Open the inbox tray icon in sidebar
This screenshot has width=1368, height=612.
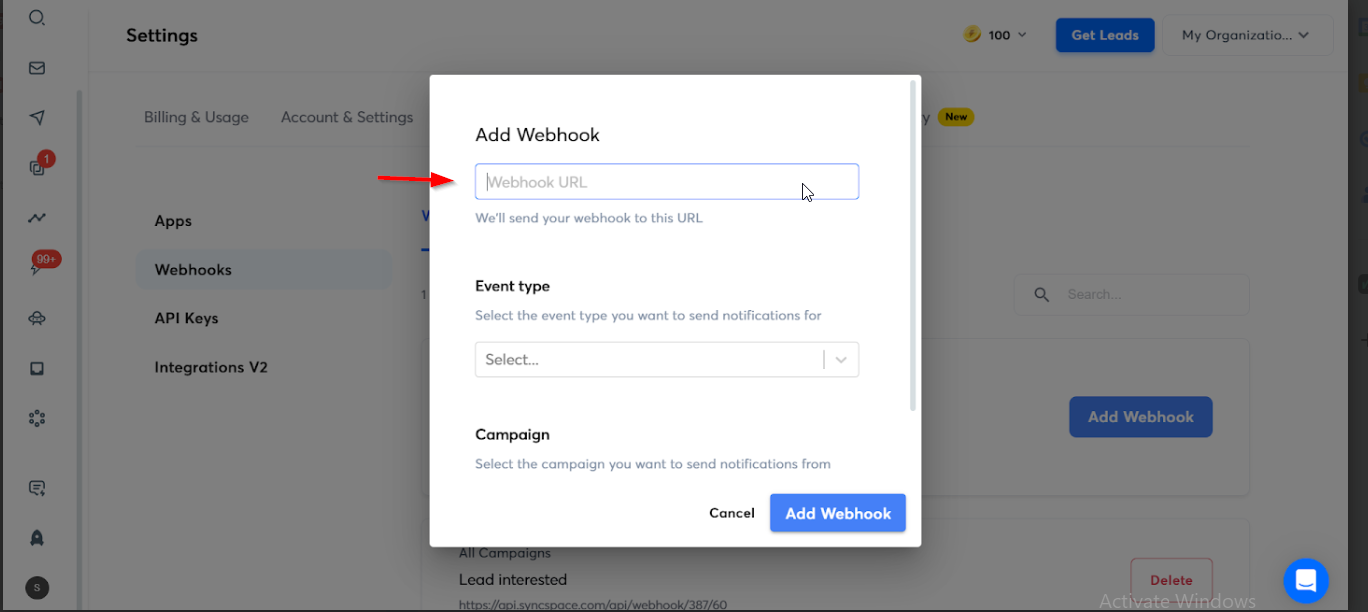(x=37, y=368)
